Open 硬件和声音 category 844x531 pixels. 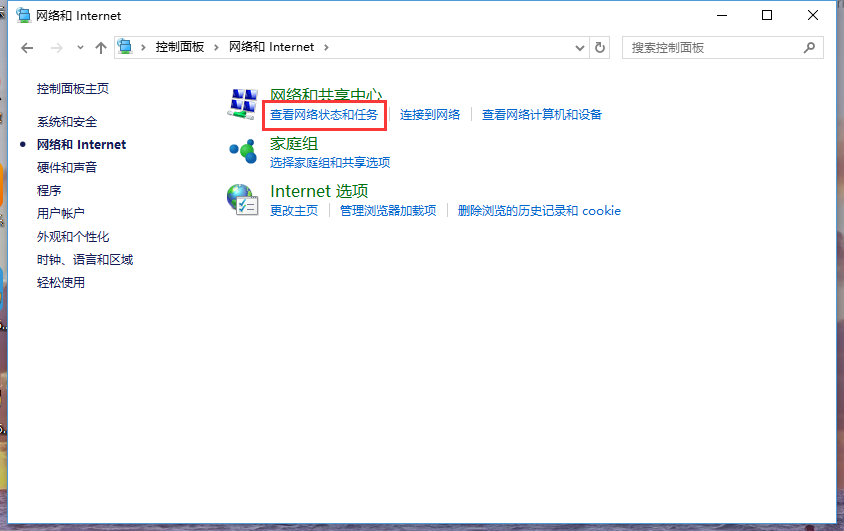pos(67,167)
